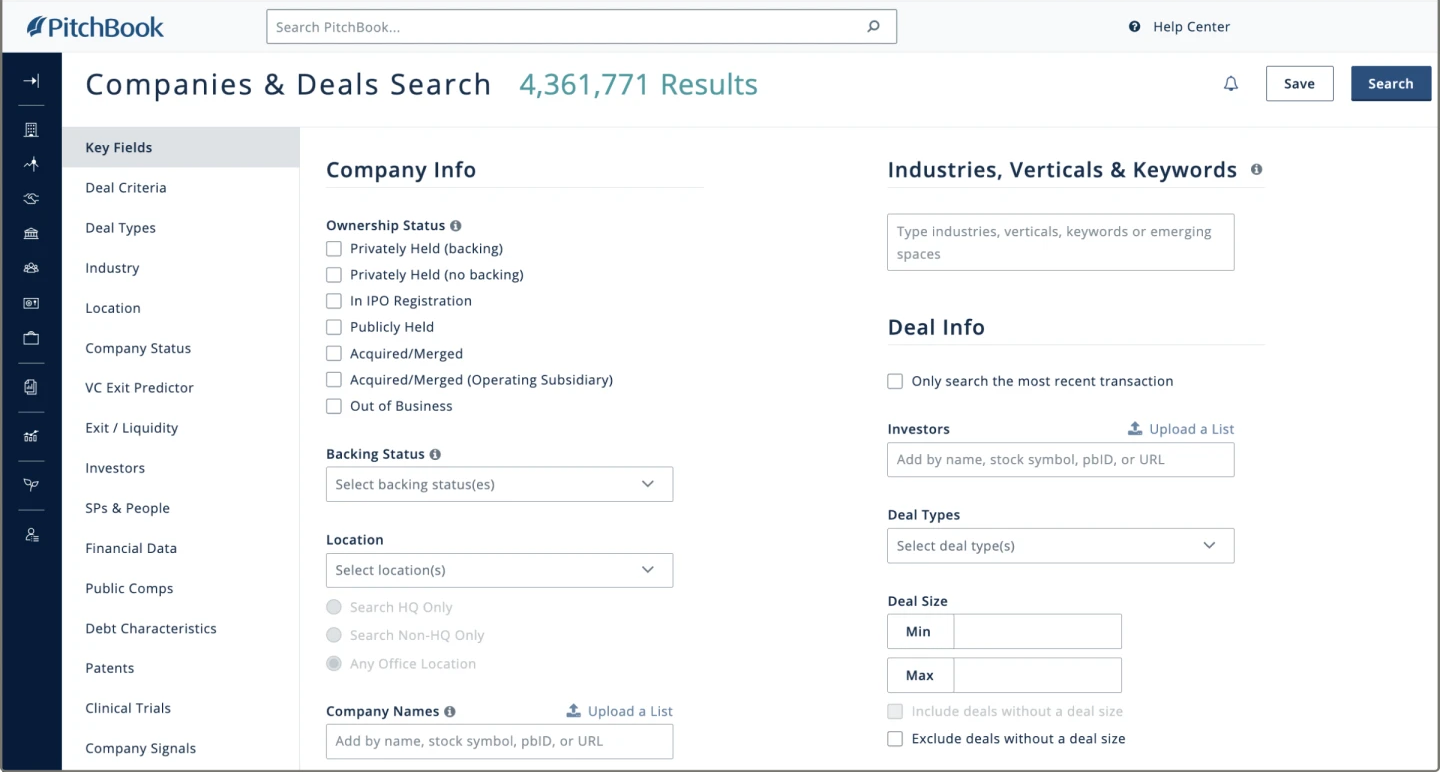Click Upload a List for Company Names
The width and height of the screenshot is (1440, 772).
tap(620, 711)
